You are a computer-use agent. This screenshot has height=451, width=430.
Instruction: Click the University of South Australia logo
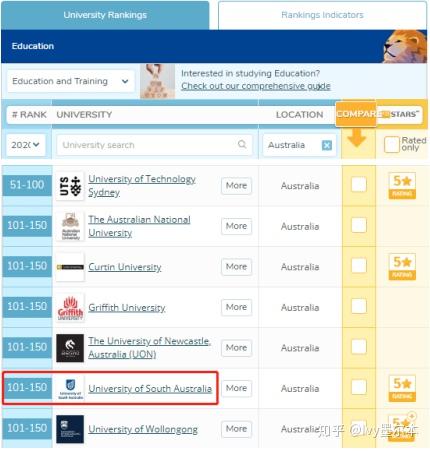[70, 389]
